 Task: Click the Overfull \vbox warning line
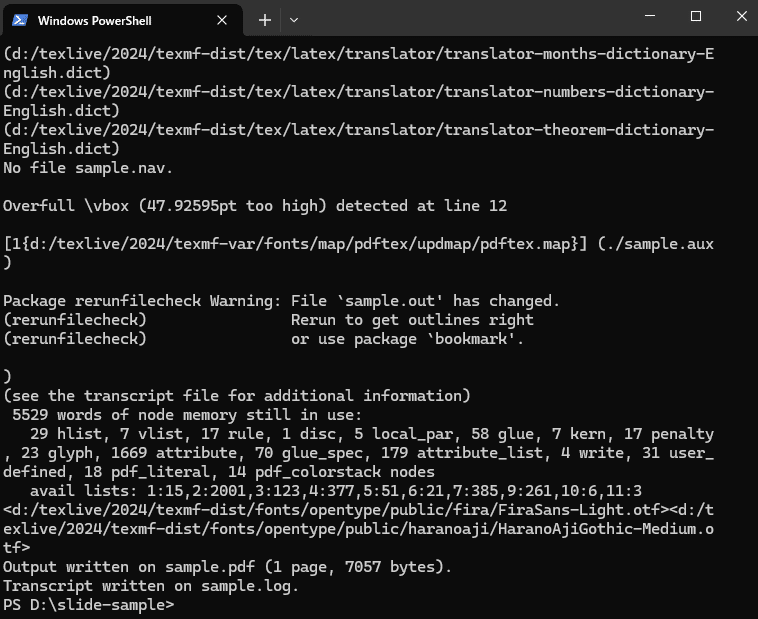point(255,206)
